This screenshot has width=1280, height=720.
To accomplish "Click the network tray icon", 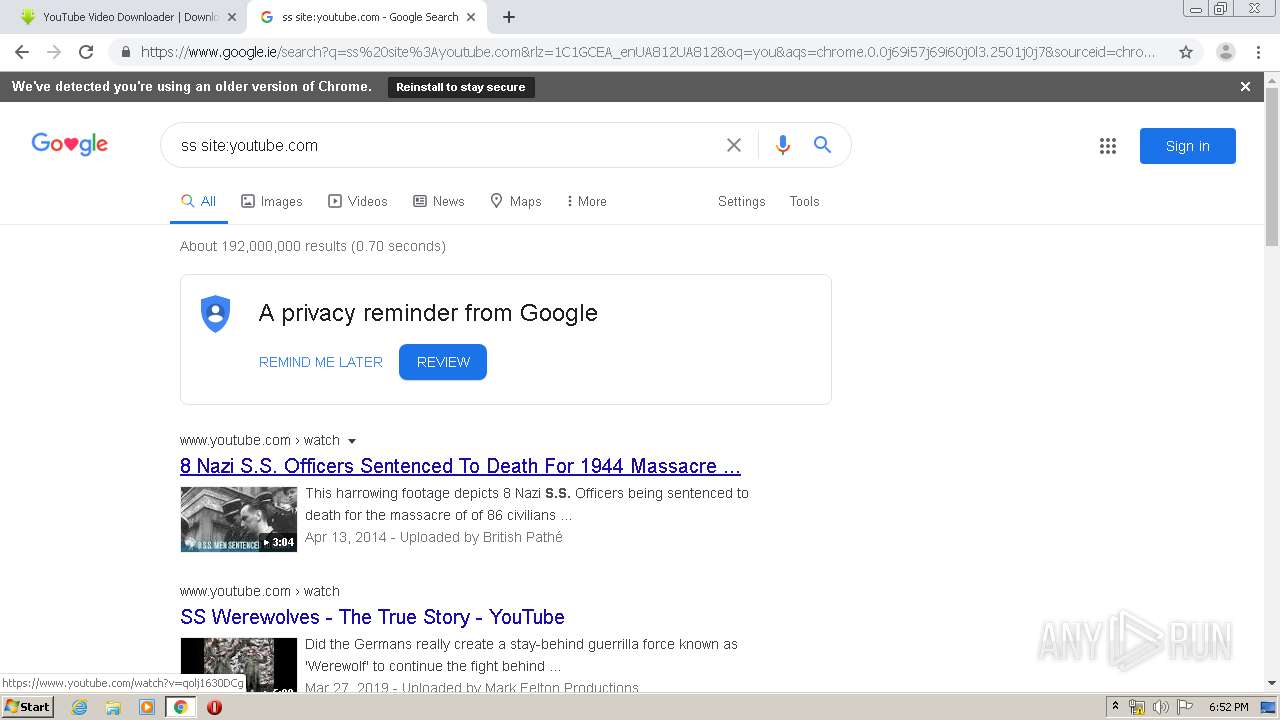I will point(1137,707).
